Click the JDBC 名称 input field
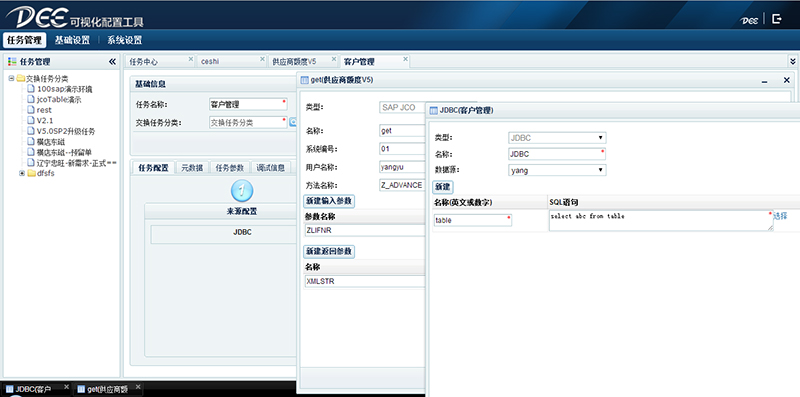 coord(557,154)
